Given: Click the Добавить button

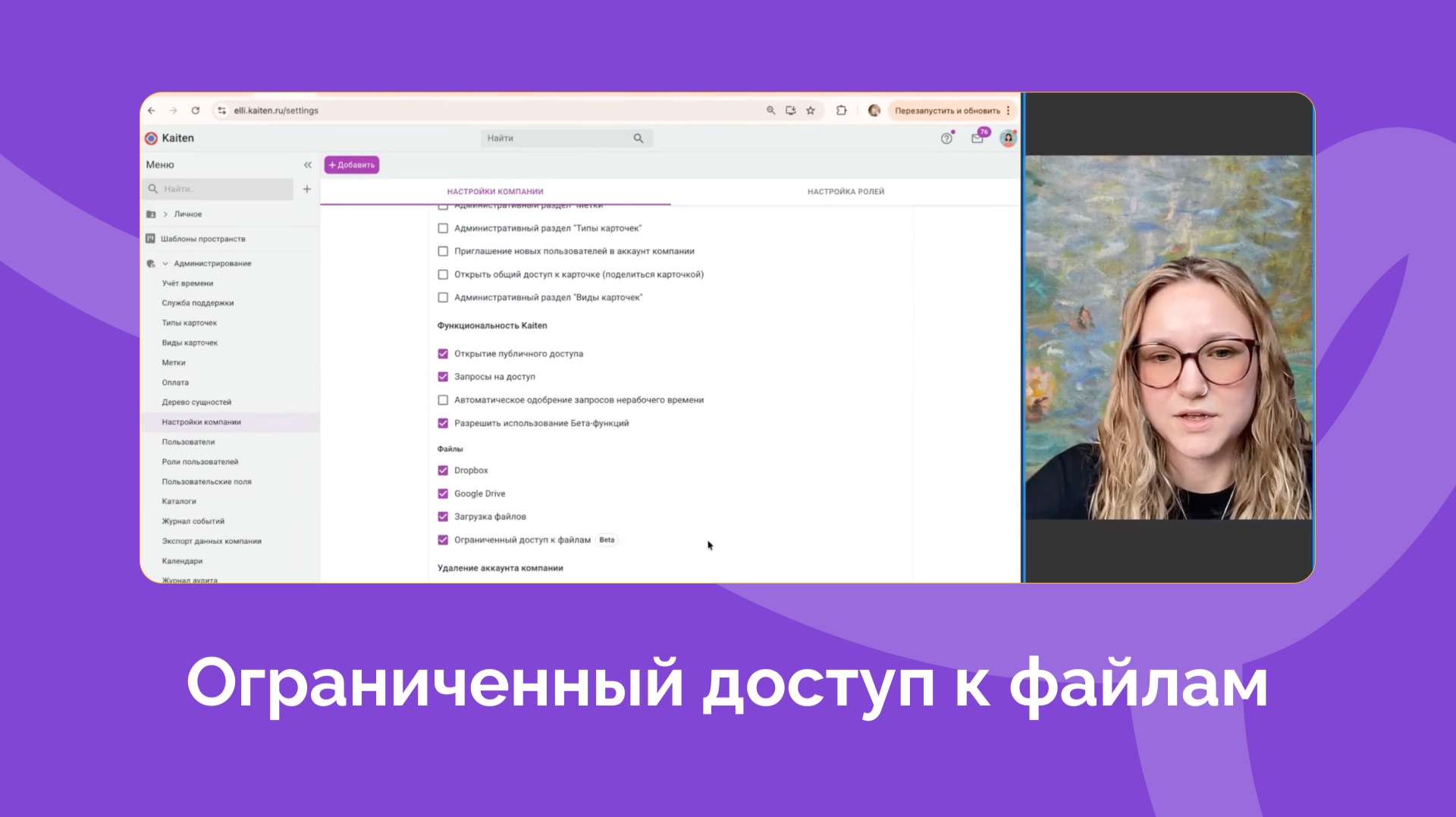Looking at the screenshot, I should point(352,165).
